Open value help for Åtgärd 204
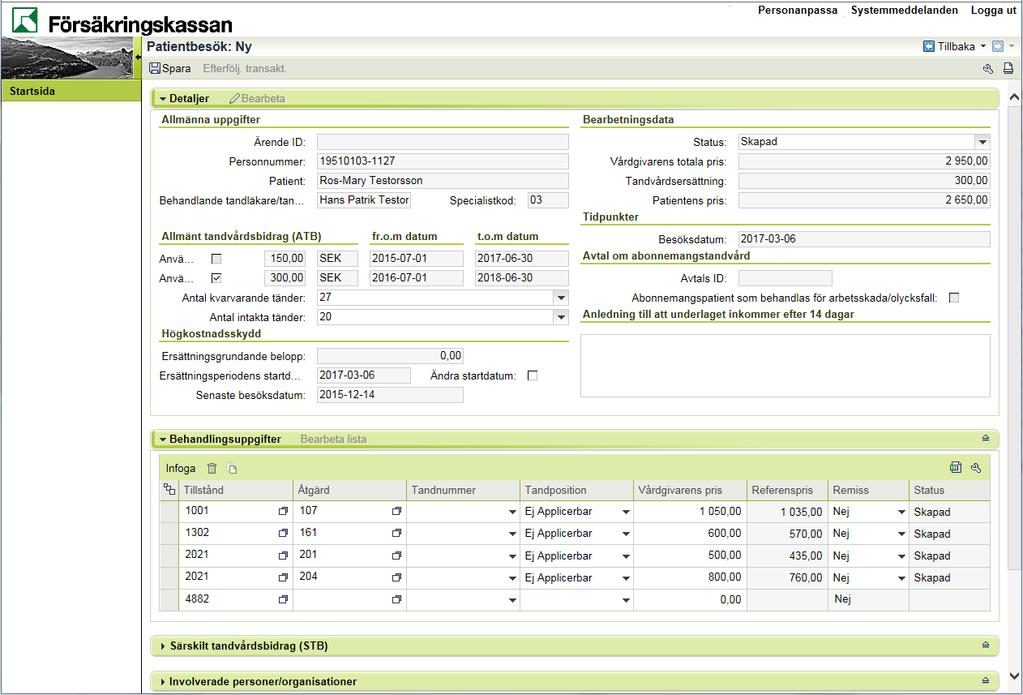Screen dimensions: 1023x695 (397, 578)
